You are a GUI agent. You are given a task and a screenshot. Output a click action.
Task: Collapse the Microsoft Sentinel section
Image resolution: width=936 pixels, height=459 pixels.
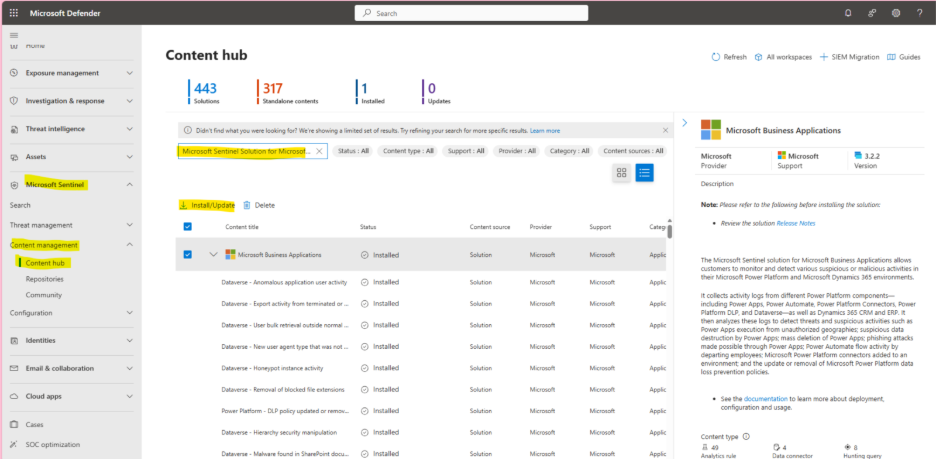[x=130, y=185]
